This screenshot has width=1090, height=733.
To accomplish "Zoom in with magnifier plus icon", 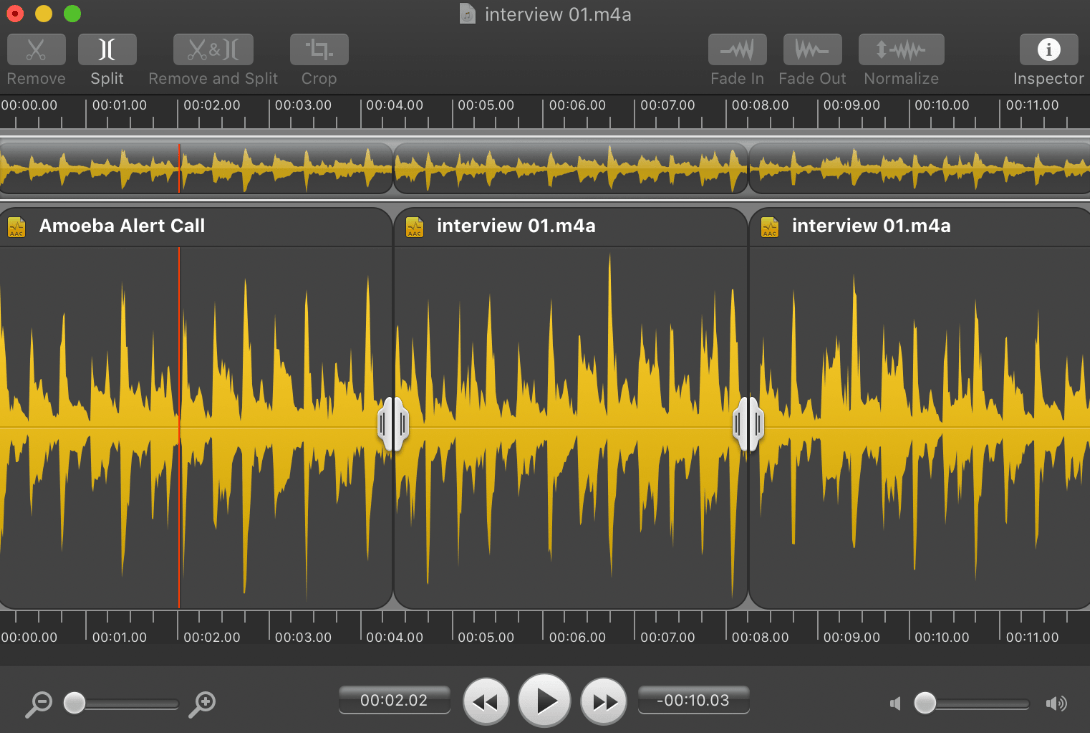I will click(x=202, y=704).
